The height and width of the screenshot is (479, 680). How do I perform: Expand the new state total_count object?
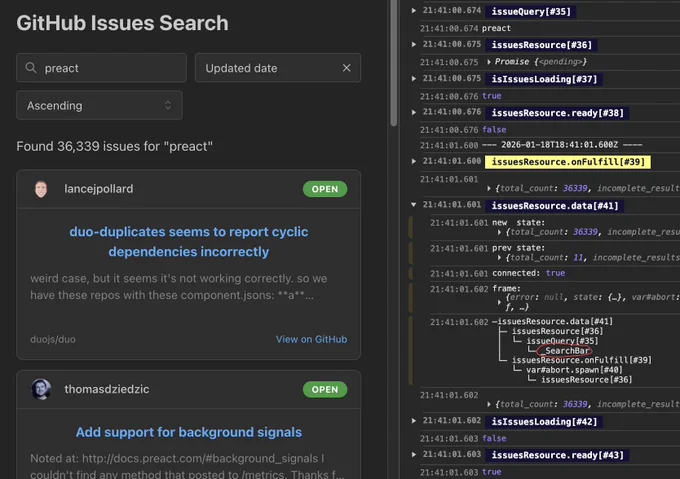pos(499,232)
